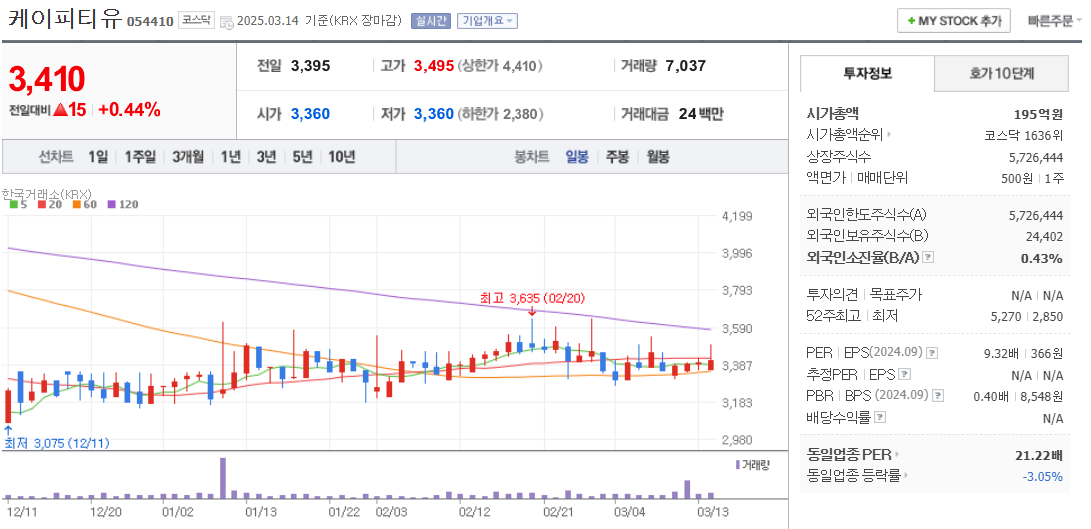The image size is (1091, 529).
Task: Click 외국인보유주식수 value 24,402
Action: [1044, 236]
